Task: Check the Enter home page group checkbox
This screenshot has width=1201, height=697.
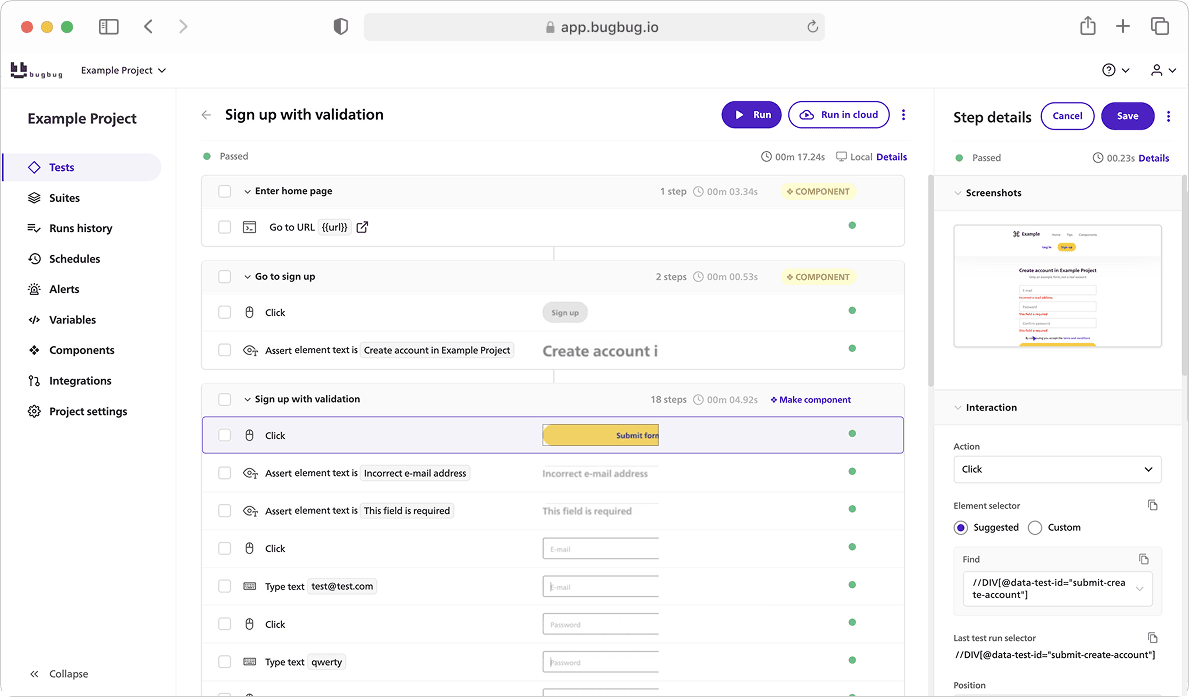Action: point(225,191)
